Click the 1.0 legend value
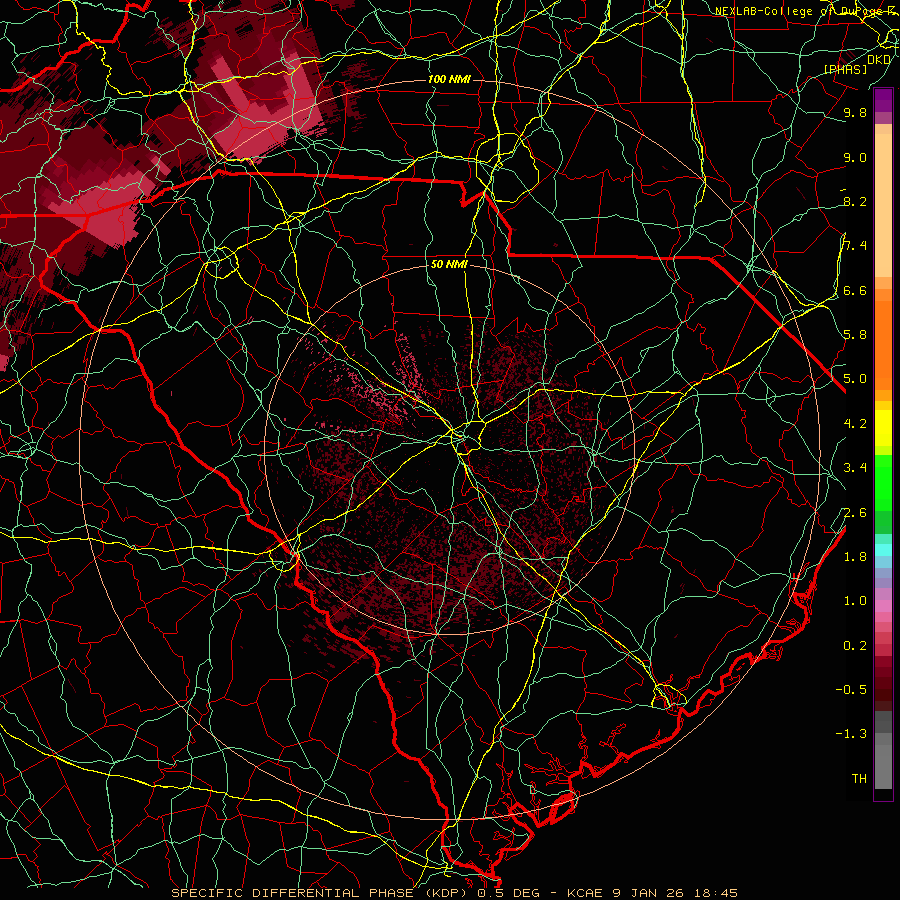The image size is (900, 900). 855,600
